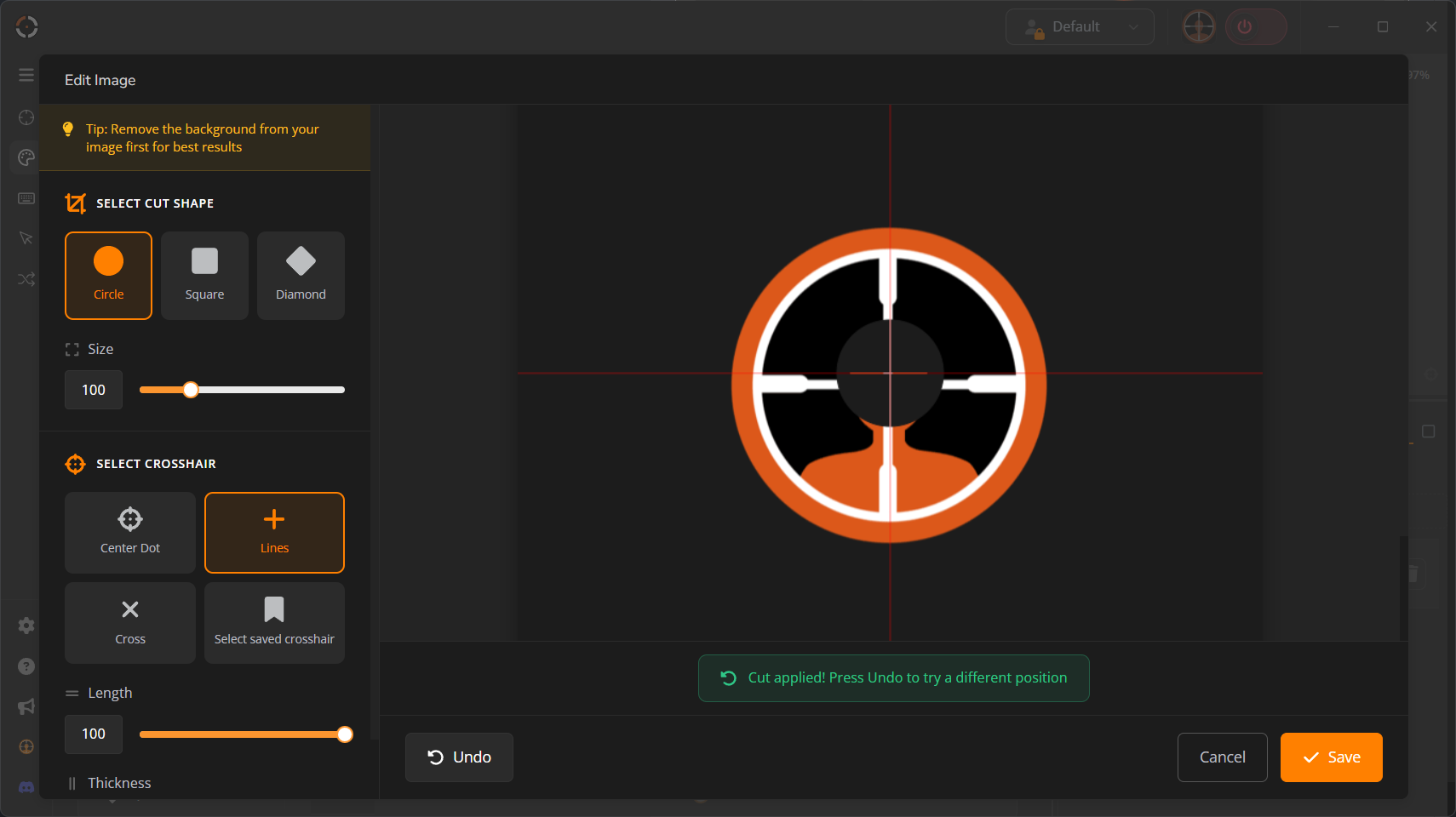Screen dimensions: 1456x817
Task: Save the edited crosshair image
Action: pos(1331,757)
